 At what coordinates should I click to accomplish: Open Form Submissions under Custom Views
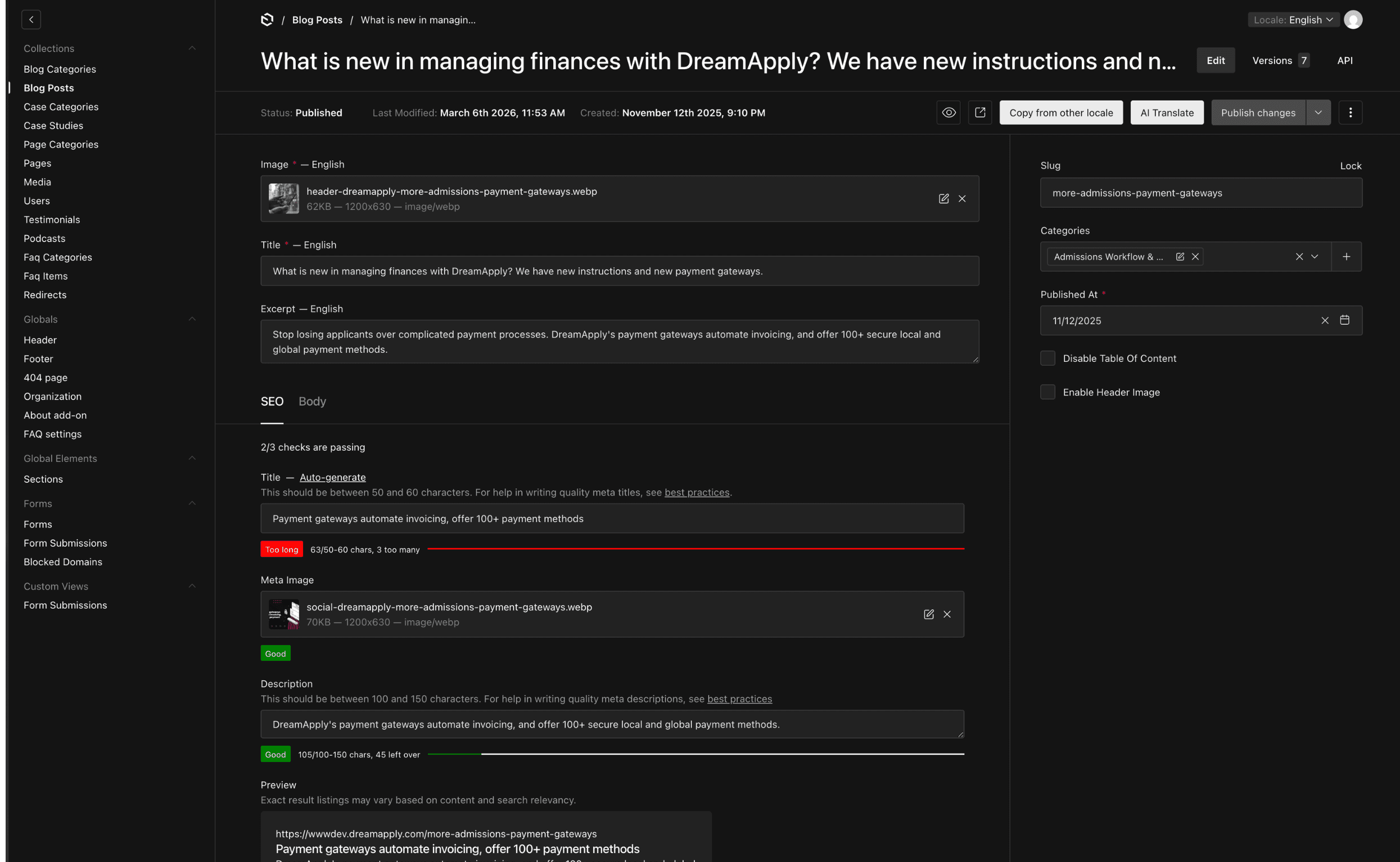[x=65, y=605]
